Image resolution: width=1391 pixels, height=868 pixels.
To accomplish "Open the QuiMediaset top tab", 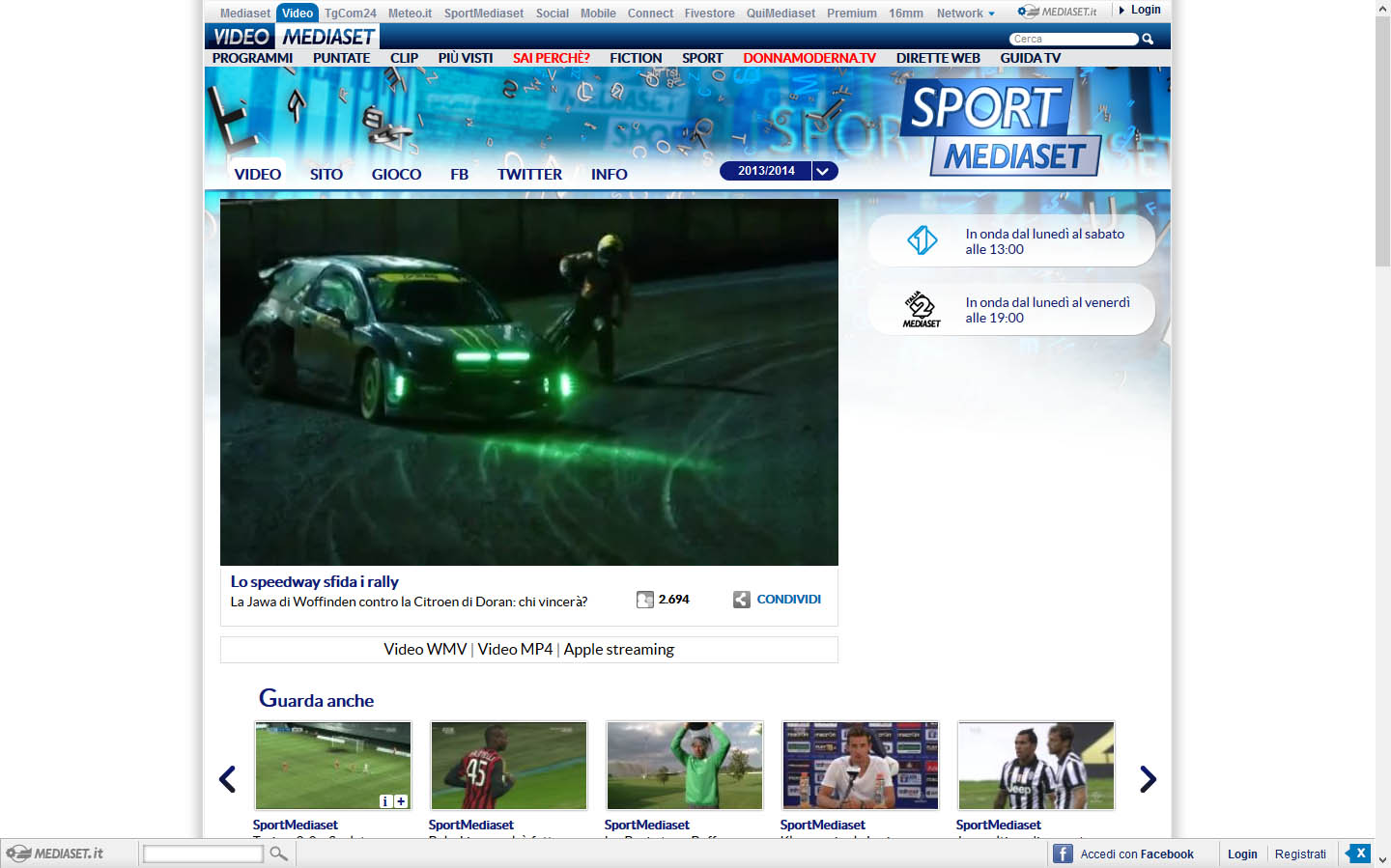I will (x=781, y=14).
